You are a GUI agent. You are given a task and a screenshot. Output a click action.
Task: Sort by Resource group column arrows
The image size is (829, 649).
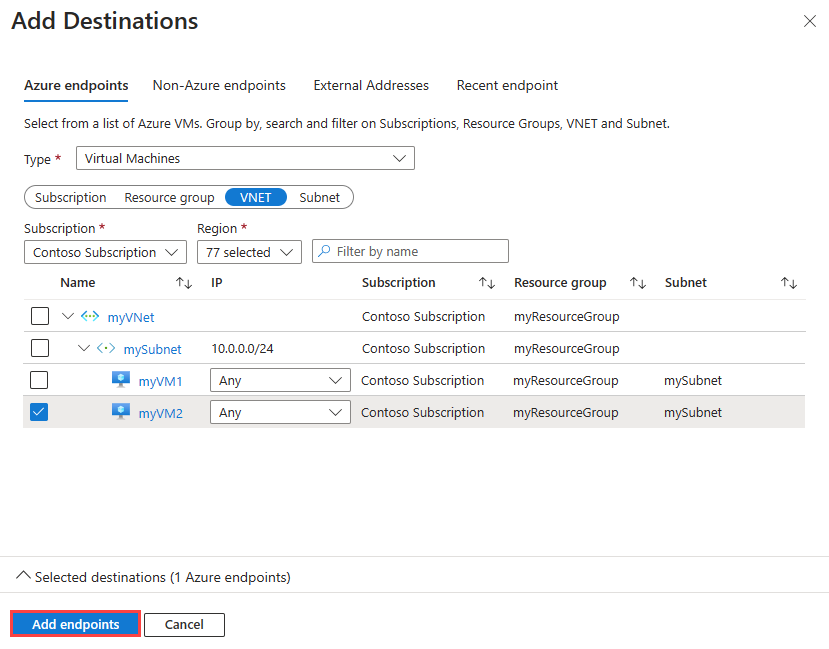[x=638, y=283]
